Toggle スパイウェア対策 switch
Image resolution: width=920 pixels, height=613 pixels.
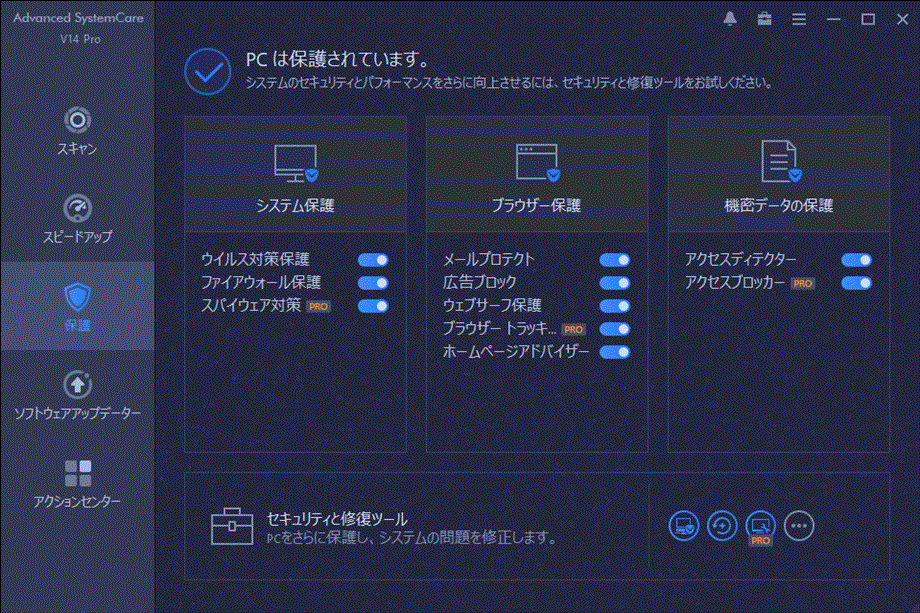pyautogui.click(x=373, y=306)
